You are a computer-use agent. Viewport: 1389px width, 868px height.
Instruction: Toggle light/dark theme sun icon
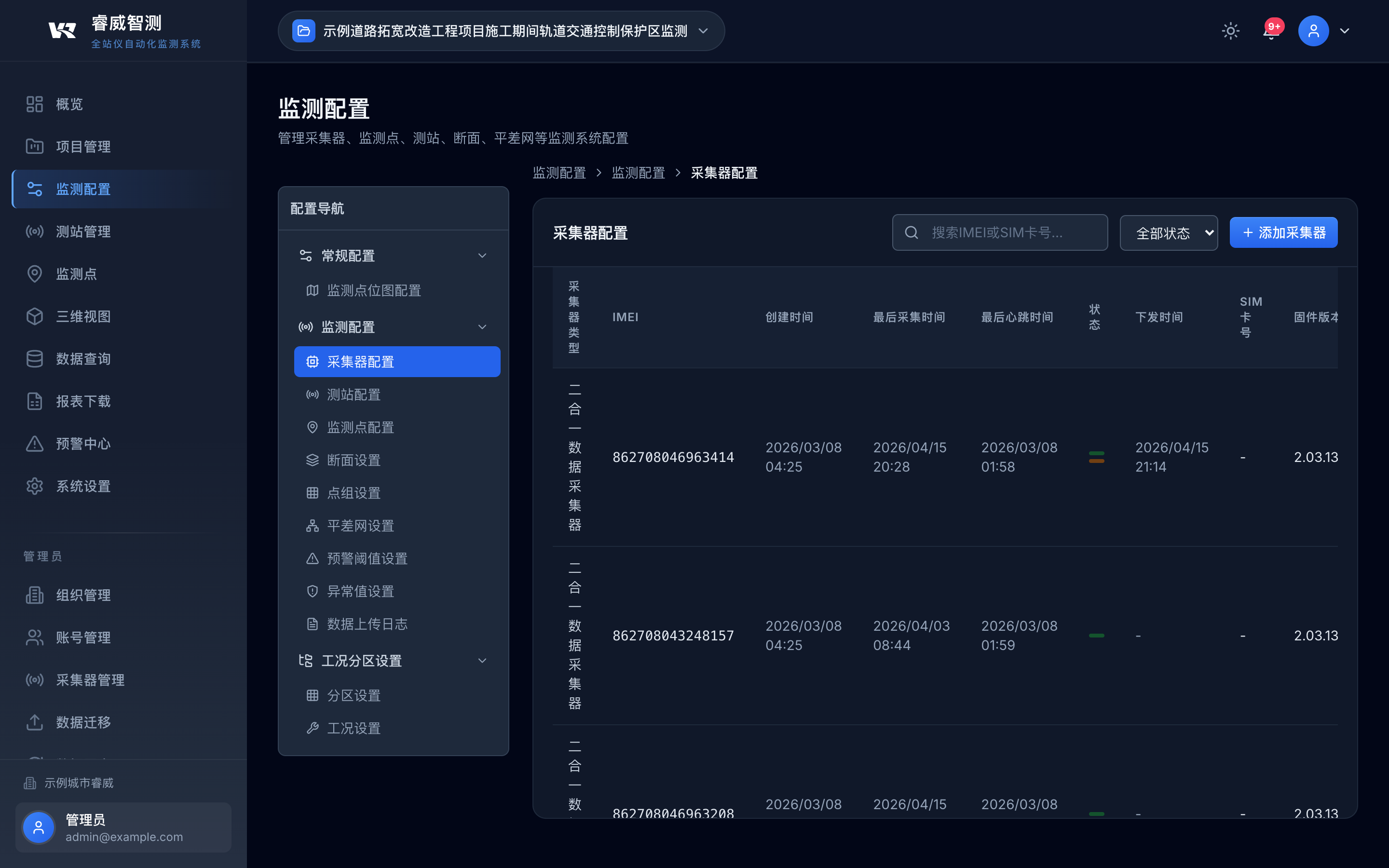(1230, 31)
